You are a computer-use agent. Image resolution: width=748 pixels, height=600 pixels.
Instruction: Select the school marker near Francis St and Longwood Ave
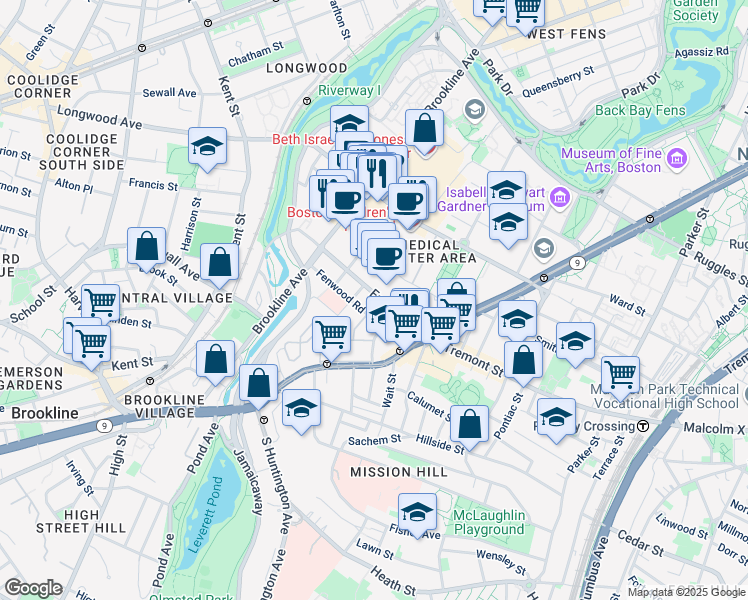tap(207, 146)
